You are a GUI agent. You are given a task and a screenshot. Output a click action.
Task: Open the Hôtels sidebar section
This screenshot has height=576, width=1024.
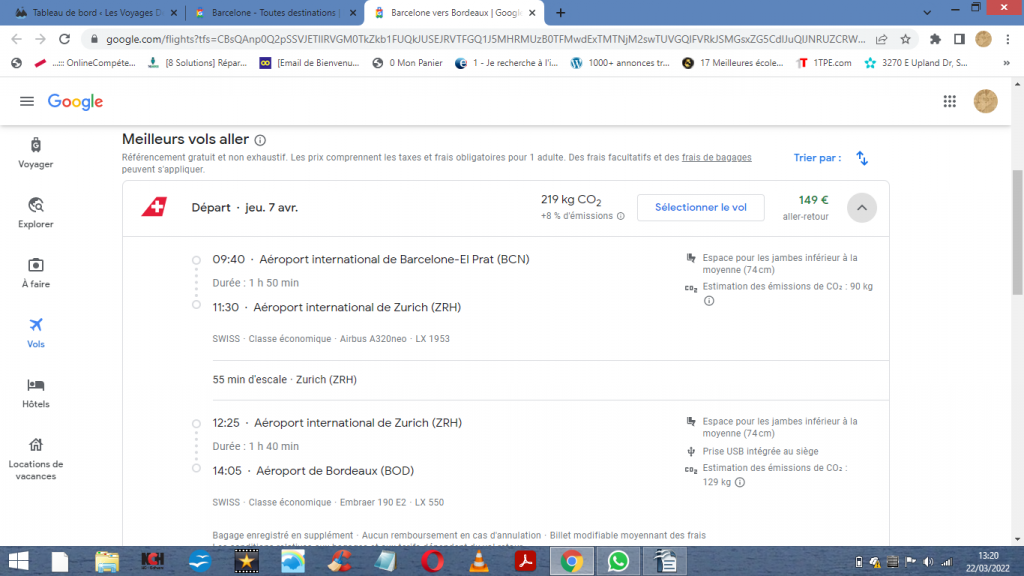coord(35,393)
